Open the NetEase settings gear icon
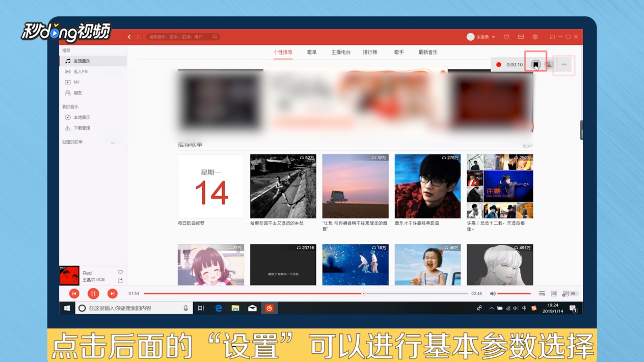The image size is (644, 362). click(535, 37)
